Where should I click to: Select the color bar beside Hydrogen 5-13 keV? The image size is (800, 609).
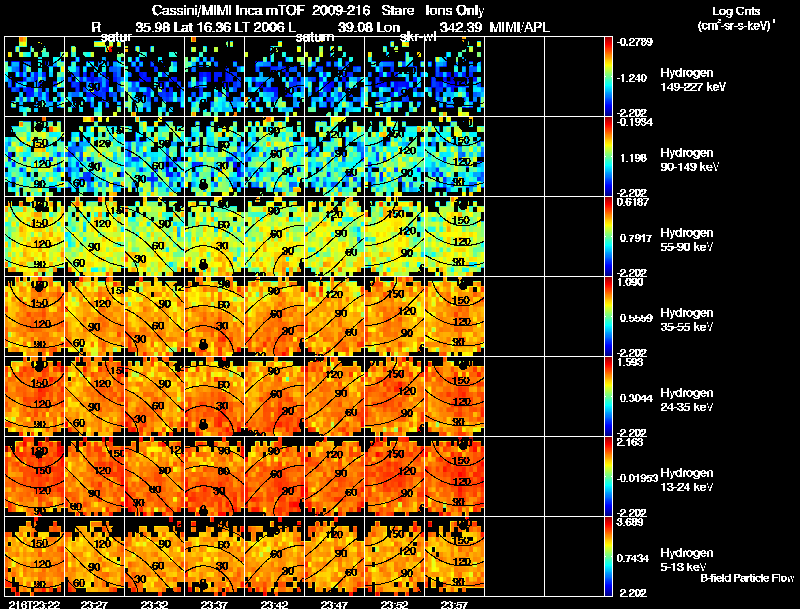(608, 557)
